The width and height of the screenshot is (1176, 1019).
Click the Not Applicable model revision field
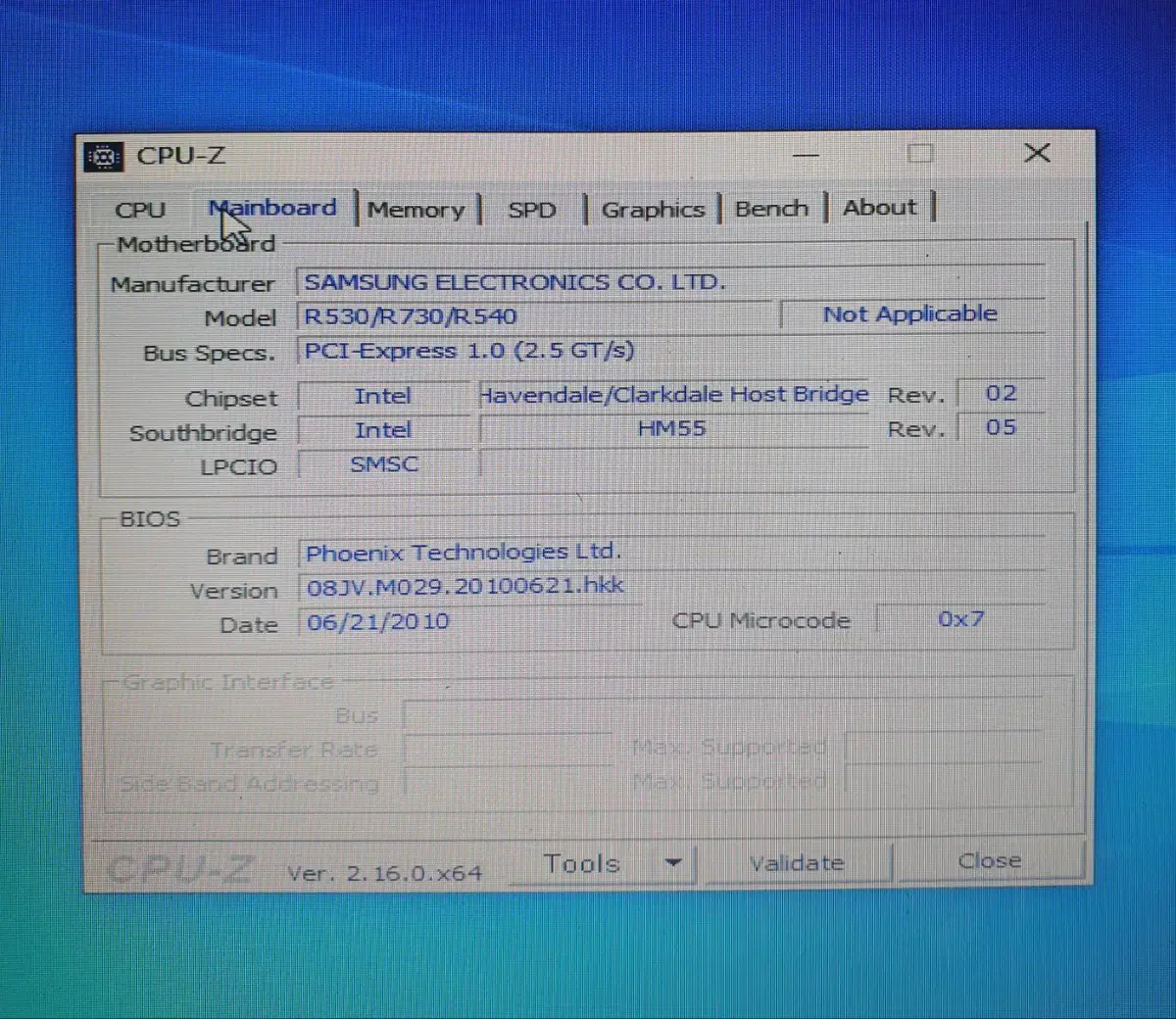click(x=912, y=315)
